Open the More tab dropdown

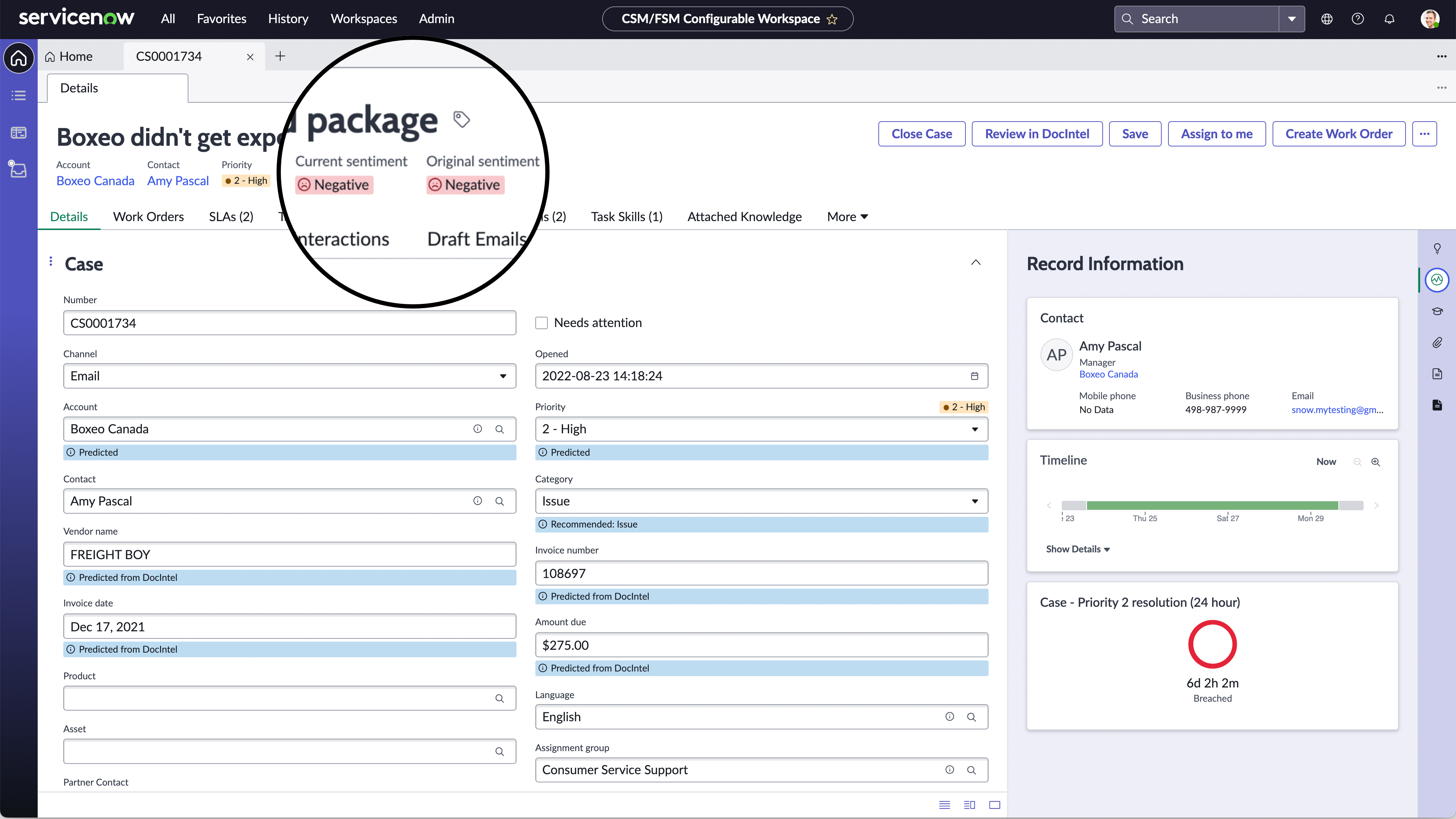pyautogui.click(x=846, y=216)
